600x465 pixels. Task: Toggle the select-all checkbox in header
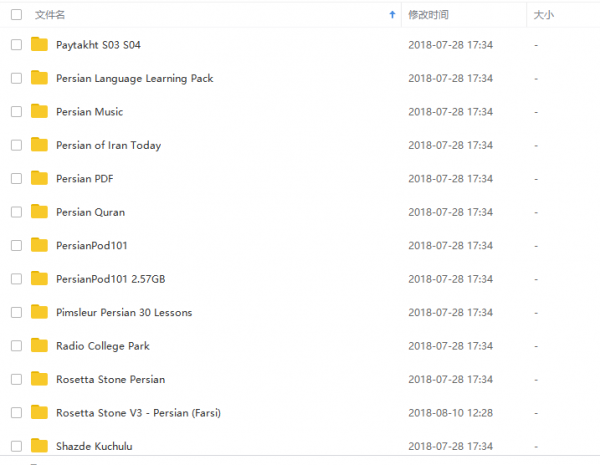click(x=16, y=15)
